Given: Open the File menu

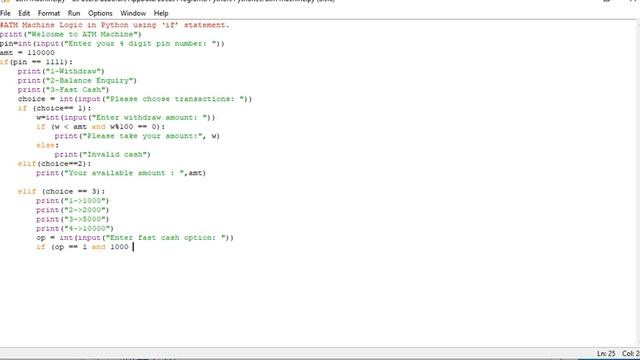Looking at the screenshot, I should (5, 13).
